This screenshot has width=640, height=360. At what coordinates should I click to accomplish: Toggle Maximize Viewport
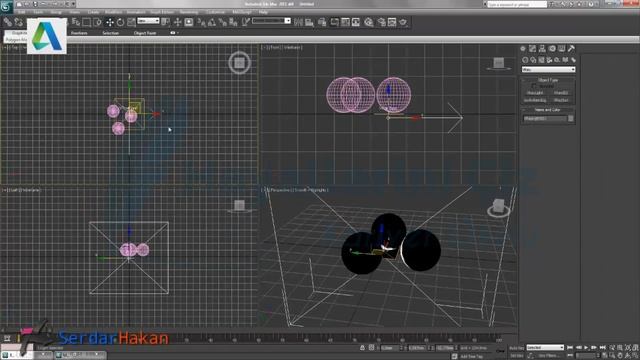click(635, 356)
